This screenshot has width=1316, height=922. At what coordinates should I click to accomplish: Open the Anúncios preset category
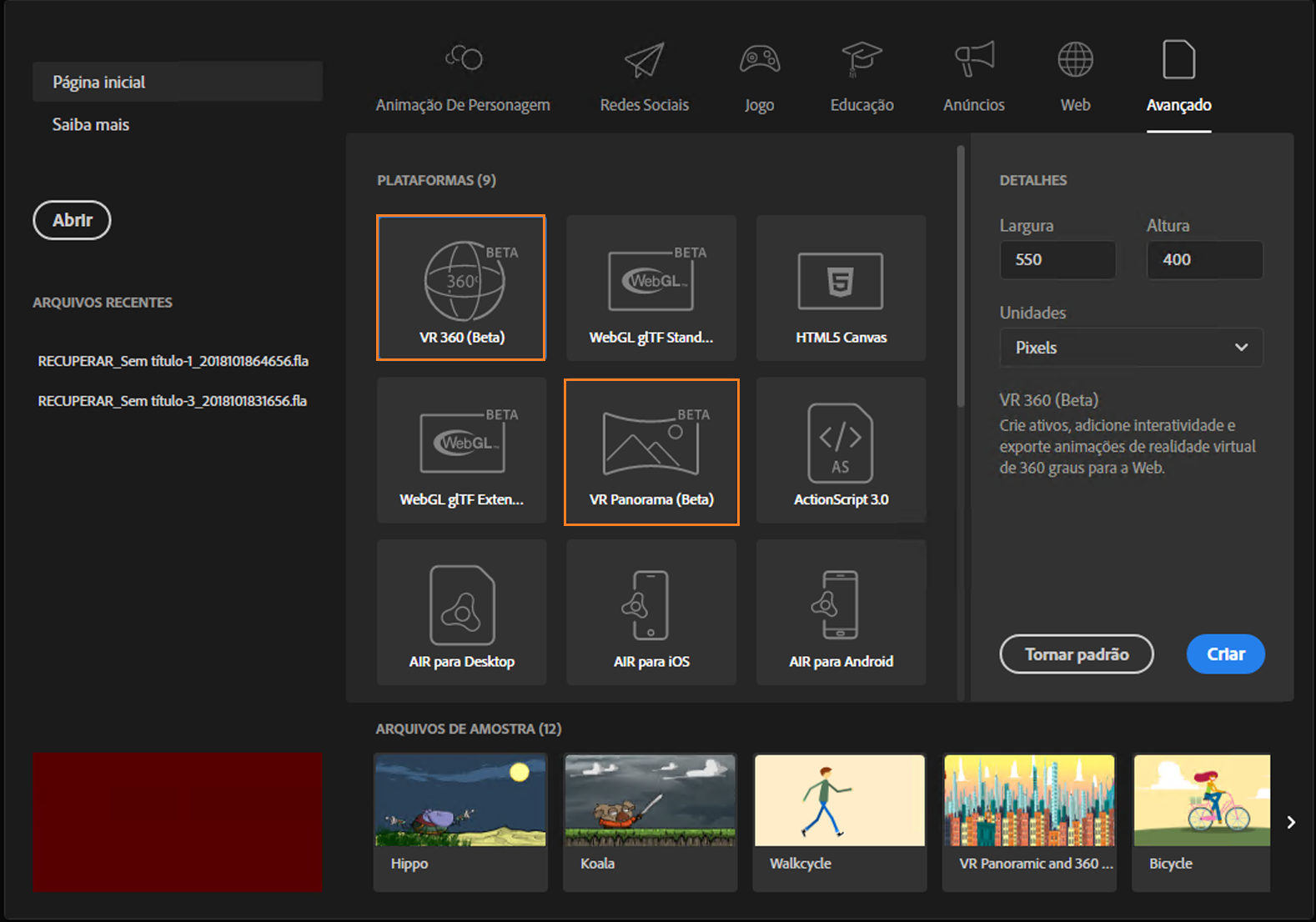point(974,79)
